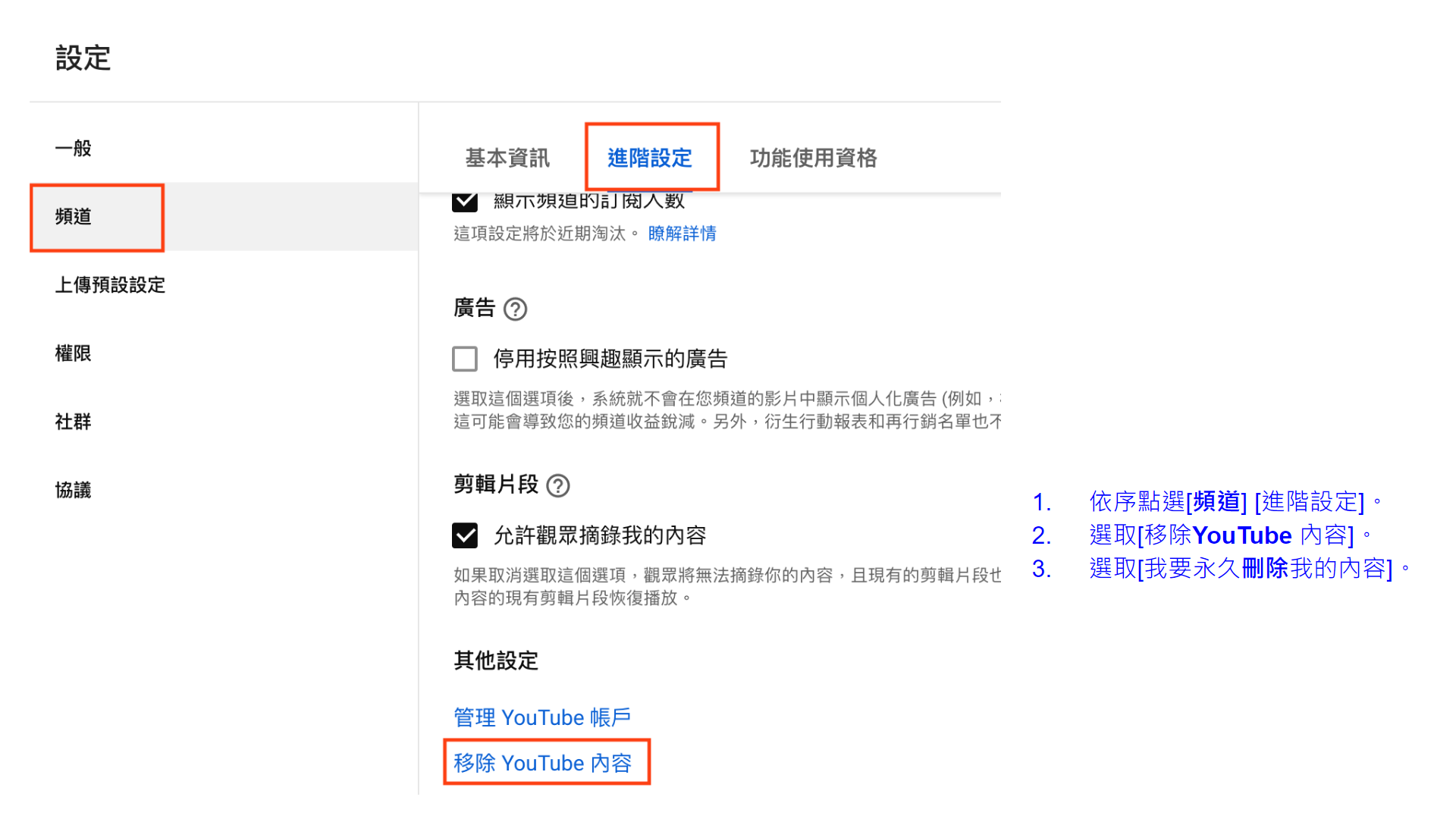Click the 瞭解詳情 link

[682, 234]
